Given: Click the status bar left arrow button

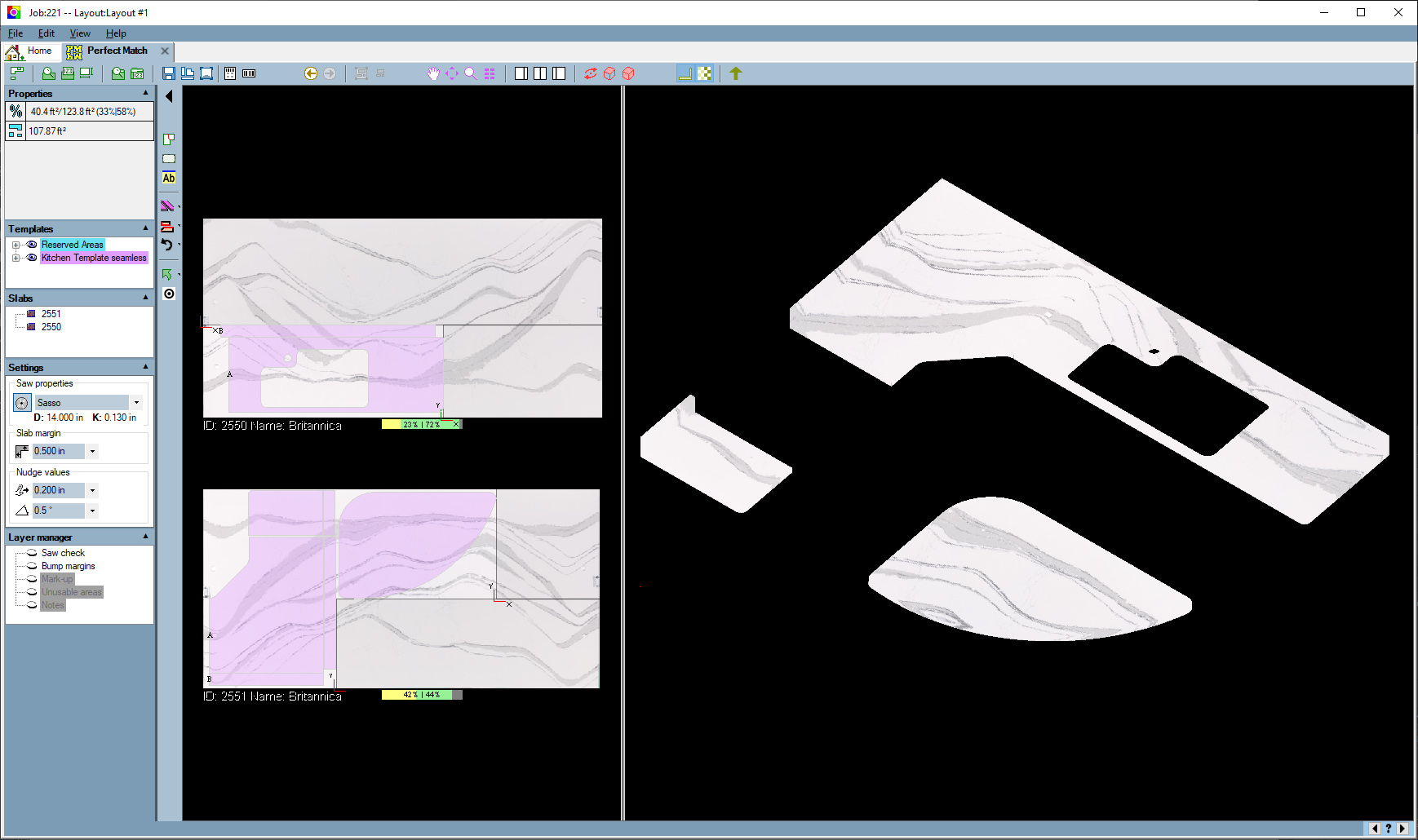Looking at the screenshot, I should [1375, 829].
